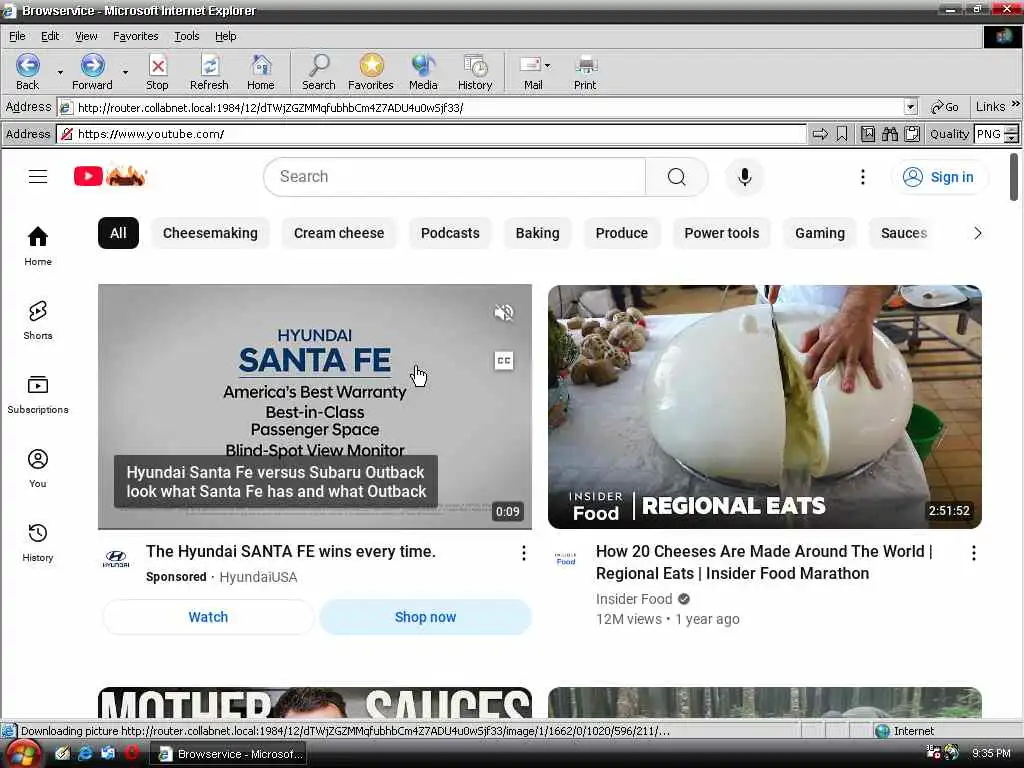Click the Shop now button

pyautogui.click(x=425, y=617)
